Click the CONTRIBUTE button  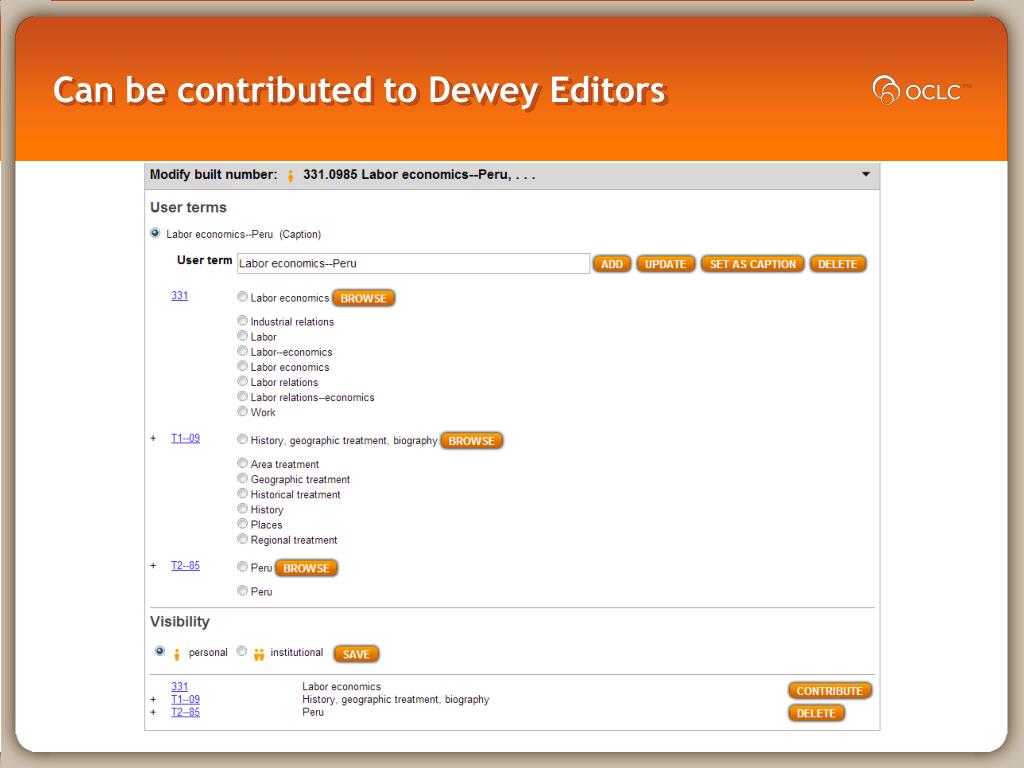tap(829, 691)
